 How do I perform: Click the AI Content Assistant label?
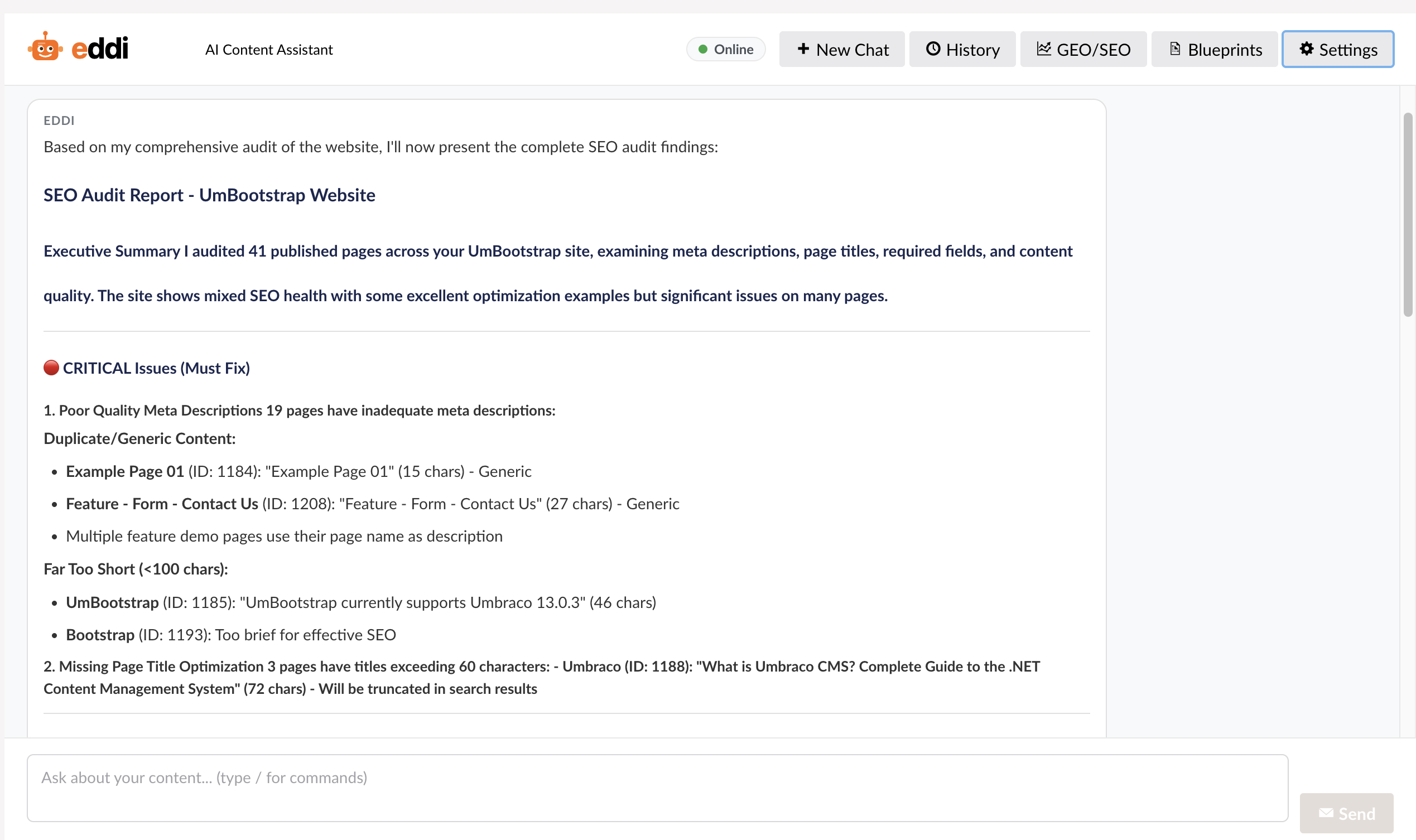click(x=269, y=50)
